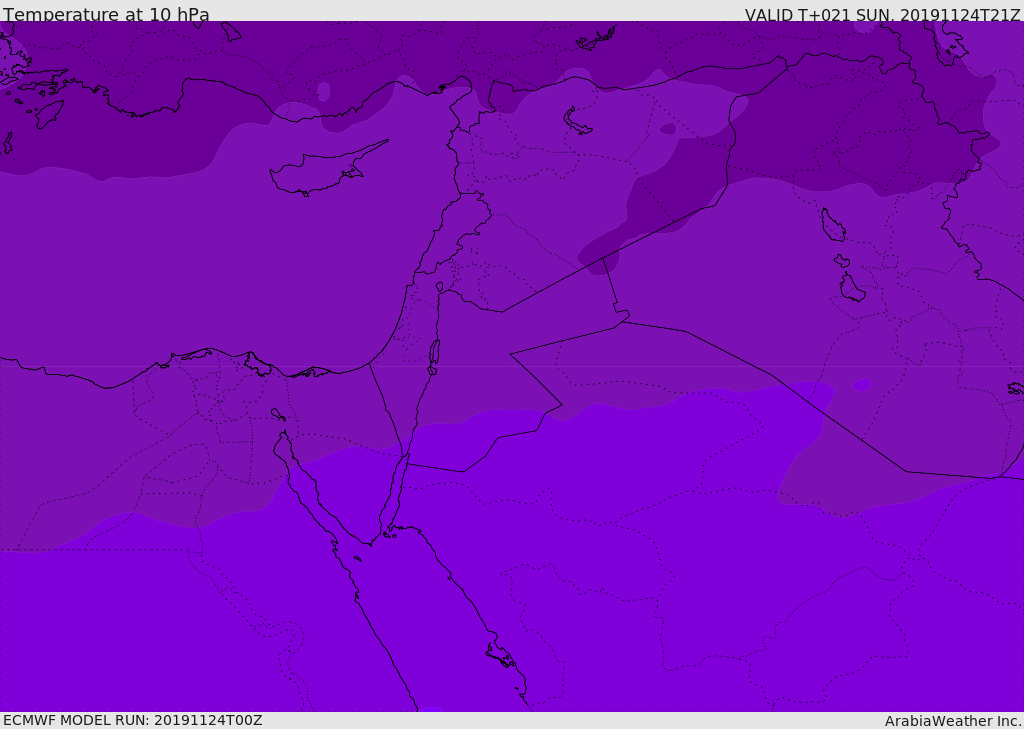Click the 'VALID T+021 SUN. 20191124T21Z' label
Image resolution: width=1024 pixels, height=729 pixels.
(x=883, y=15)
